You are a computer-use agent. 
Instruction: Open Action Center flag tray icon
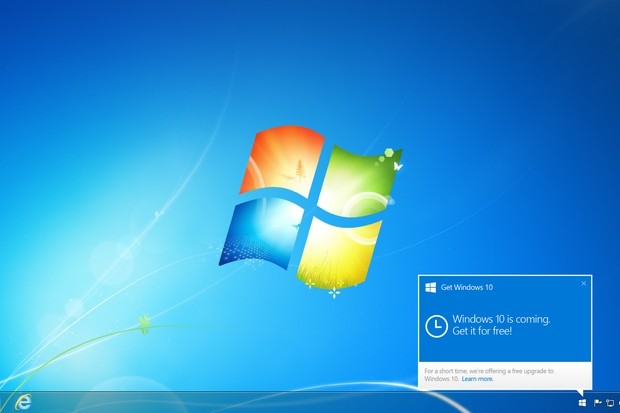[x=597, y=403]
